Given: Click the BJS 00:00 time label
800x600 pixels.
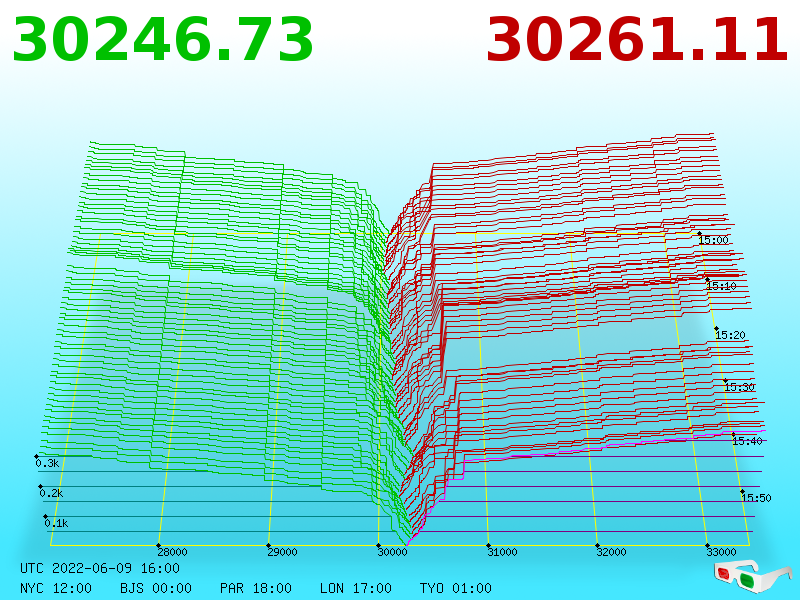Looking at the screenshot, I should tap(156, 588).
